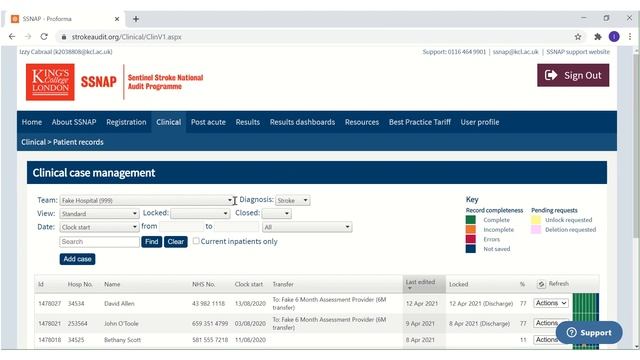This screenshot has width=640, height=360.
Task: Tick the Current inpatients only checkbox
Action: pos(196,241)
